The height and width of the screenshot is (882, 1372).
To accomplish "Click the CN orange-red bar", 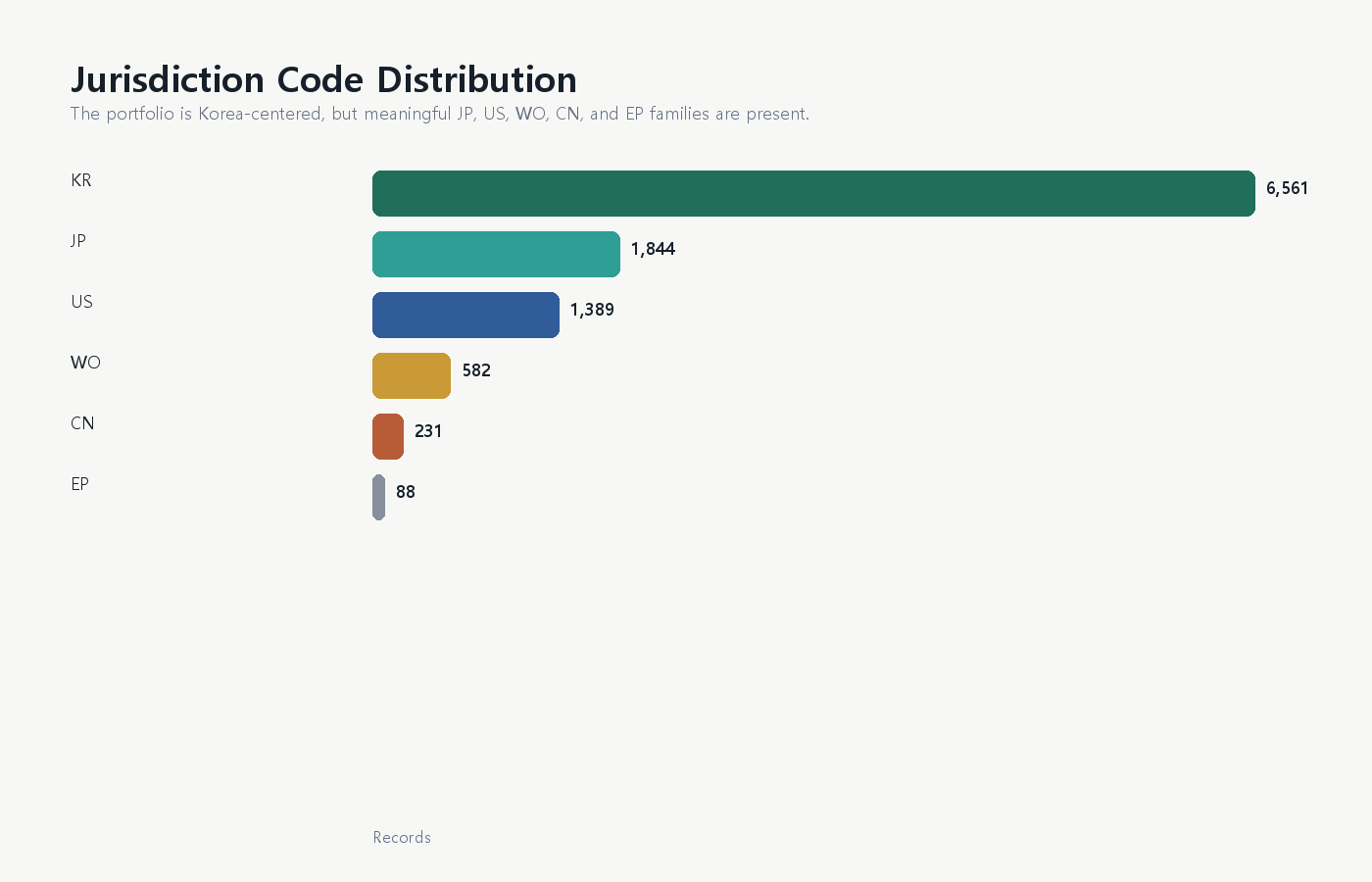I will (x=388, y=436).
